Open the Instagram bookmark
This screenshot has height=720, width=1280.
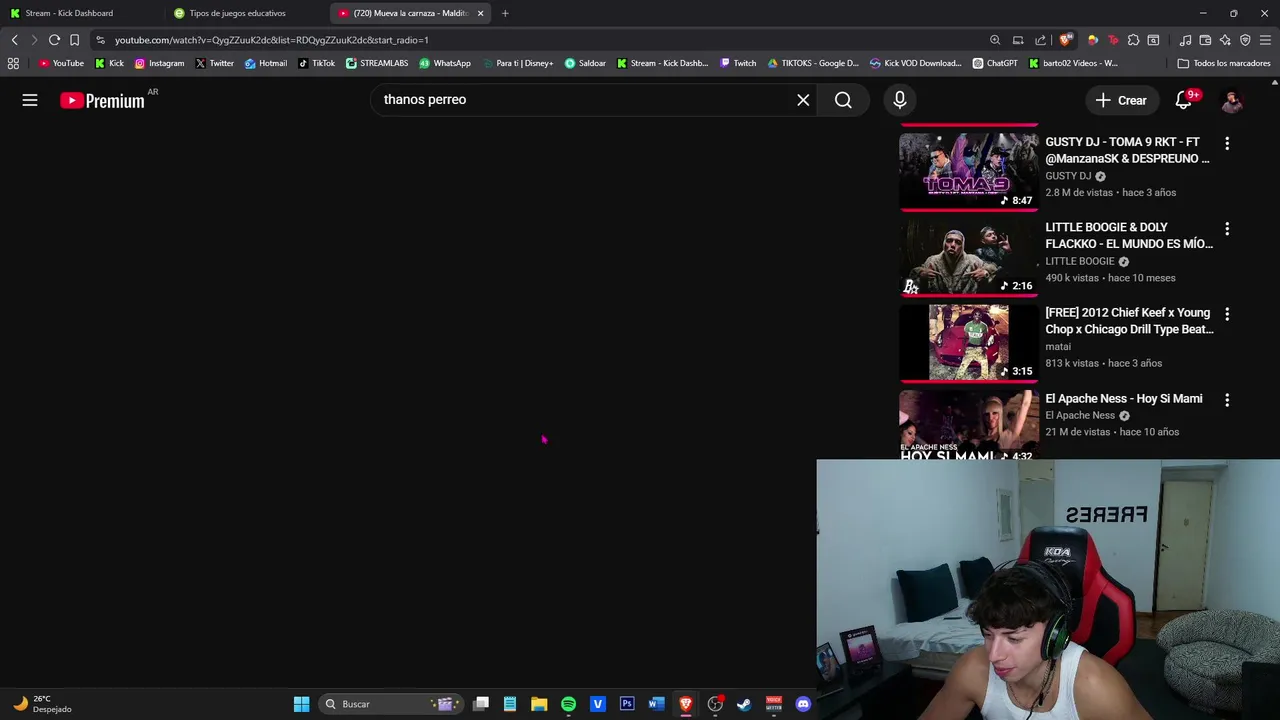(159, 63)
